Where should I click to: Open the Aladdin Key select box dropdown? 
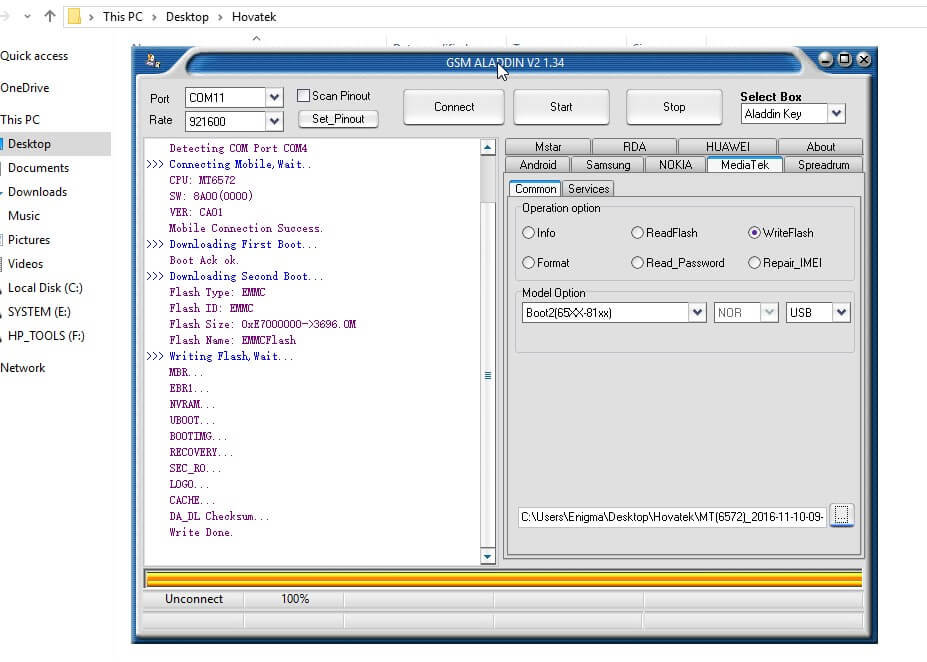(836, 114)
